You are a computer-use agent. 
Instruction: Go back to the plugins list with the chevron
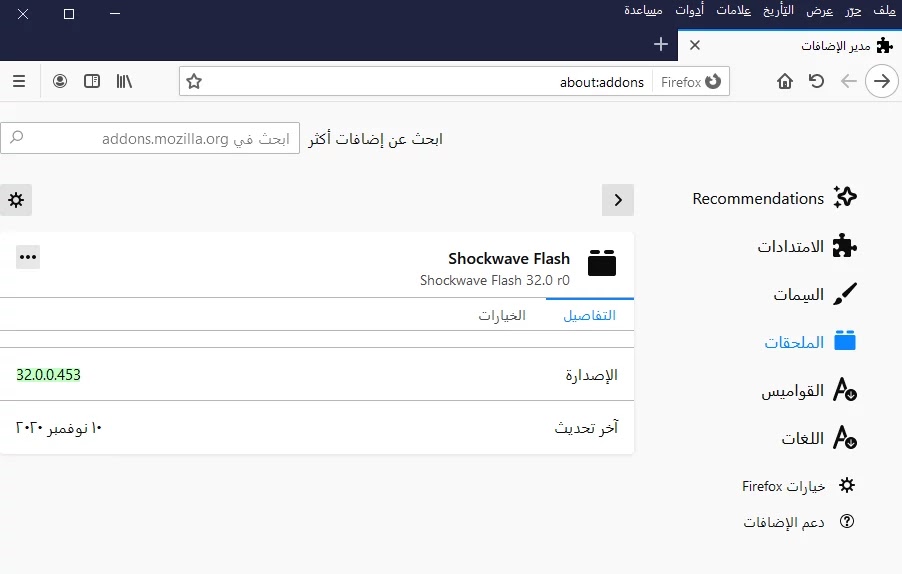coord(618,200)
